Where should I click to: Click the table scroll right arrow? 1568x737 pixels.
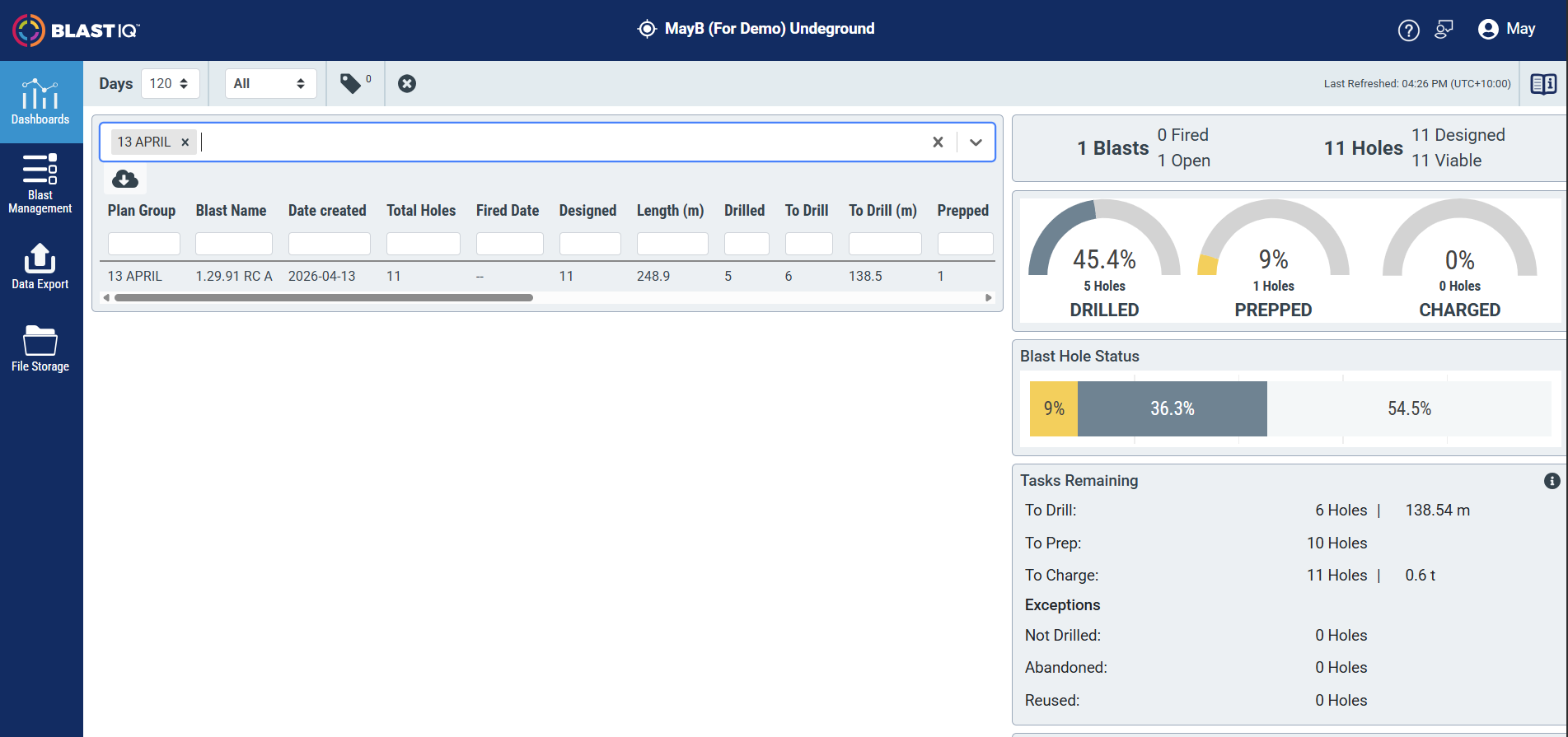pyautogui.click(x=989, y=297)
